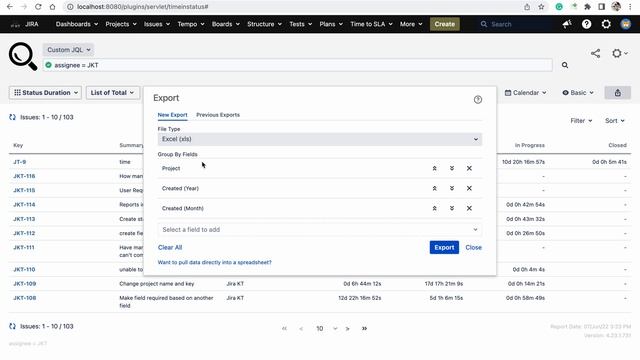Open the List of Total dropdown
This screenshot has width=640, height=360.
click(112, 93)
